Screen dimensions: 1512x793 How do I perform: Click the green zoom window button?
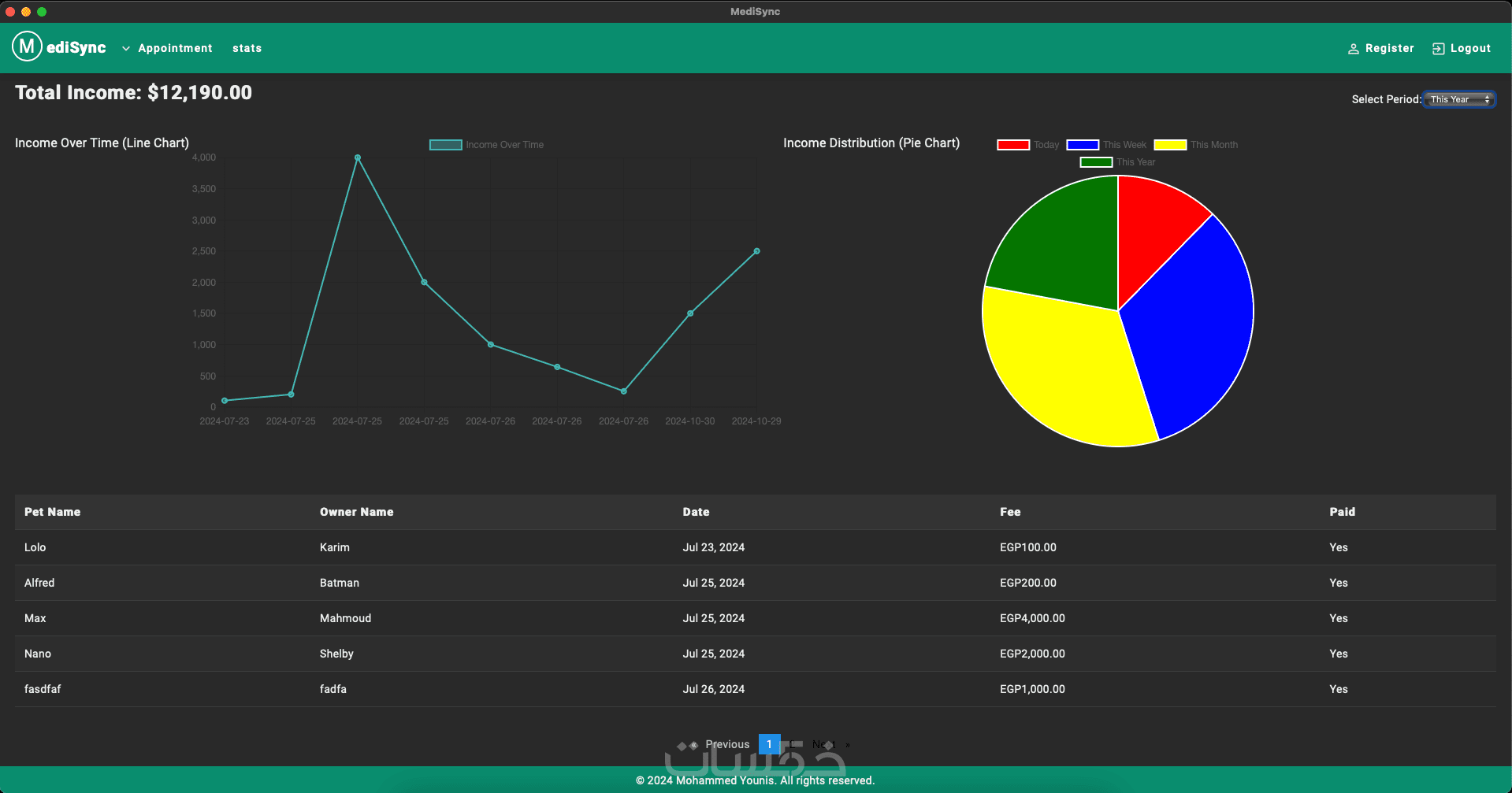coord(42,12)
